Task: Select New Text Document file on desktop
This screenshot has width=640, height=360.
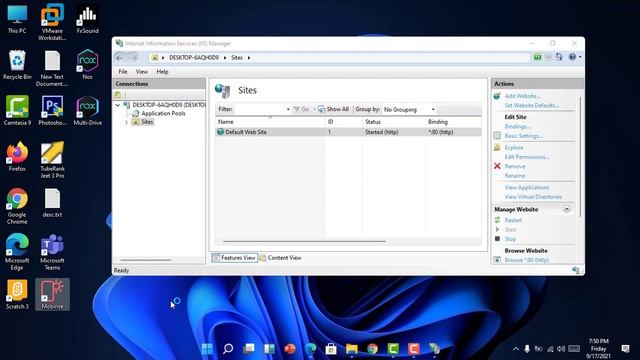Action: click(x=52, y=69)
